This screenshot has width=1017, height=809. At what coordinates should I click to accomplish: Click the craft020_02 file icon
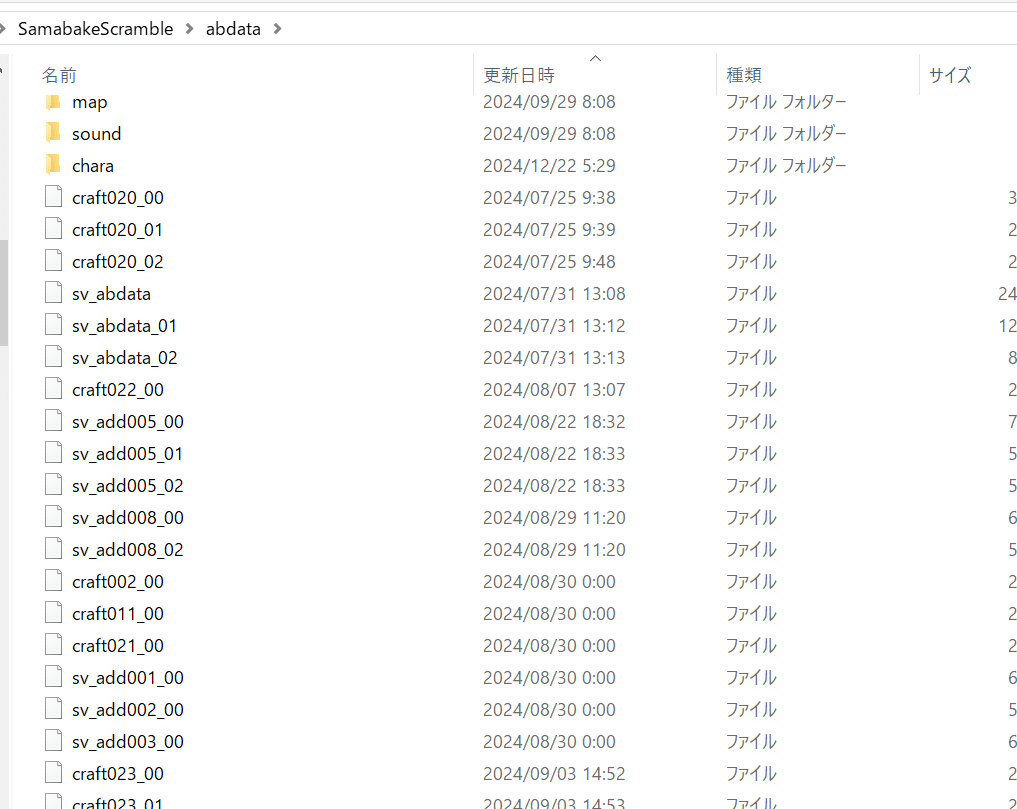pos(53,261)
